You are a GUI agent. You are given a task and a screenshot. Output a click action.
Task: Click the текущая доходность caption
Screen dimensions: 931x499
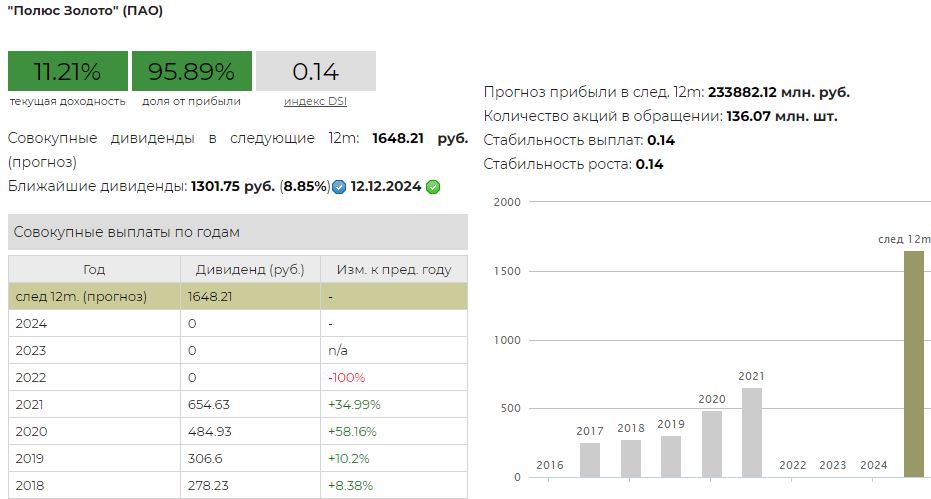[68, 102]
